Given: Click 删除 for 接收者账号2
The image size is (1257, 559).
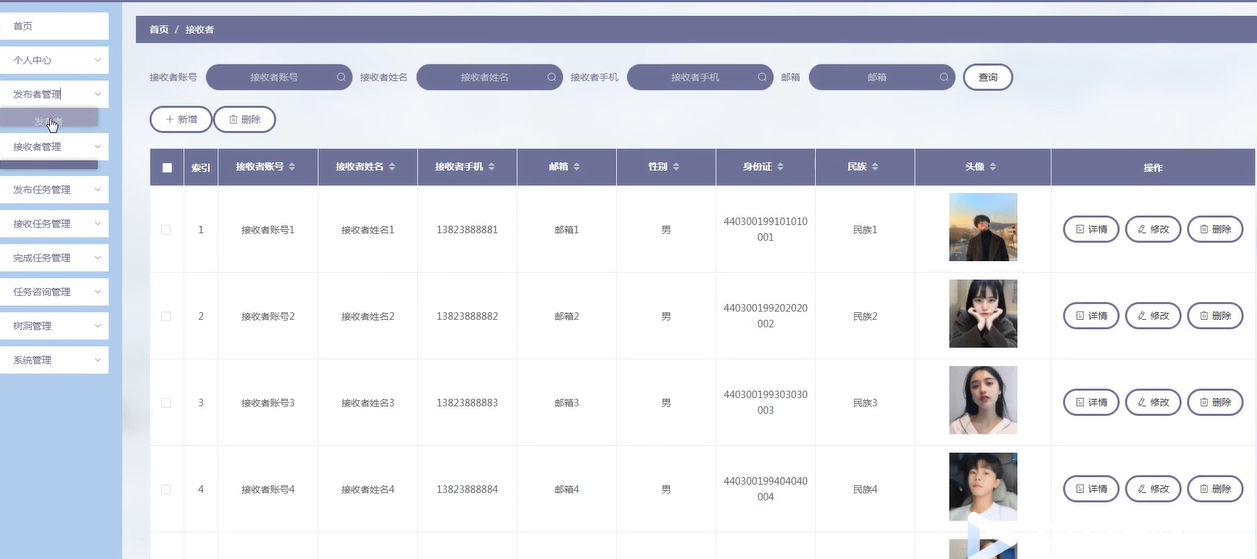Looking at the screenshot, I should (1215, 316).
